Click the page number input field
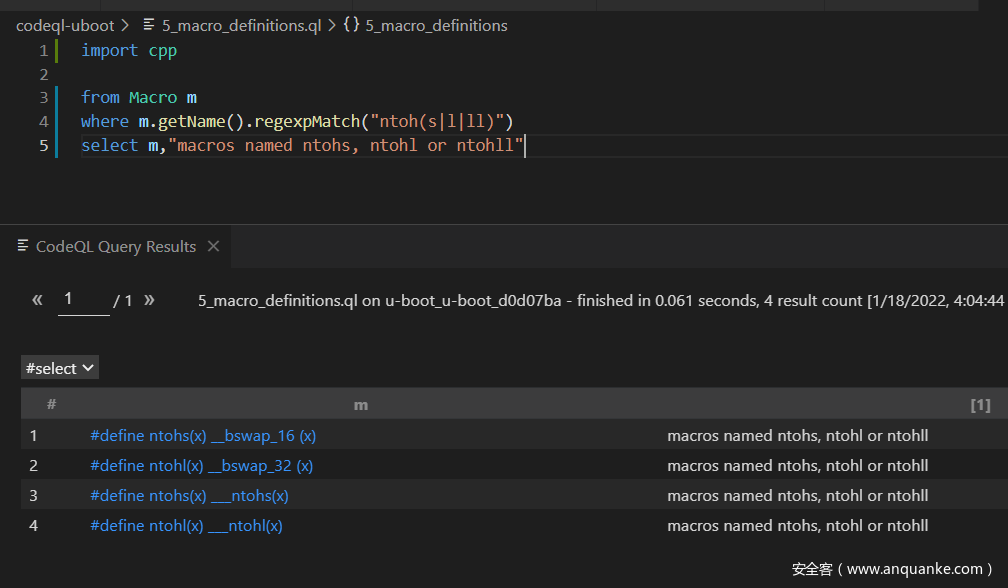 click(83, 300)
